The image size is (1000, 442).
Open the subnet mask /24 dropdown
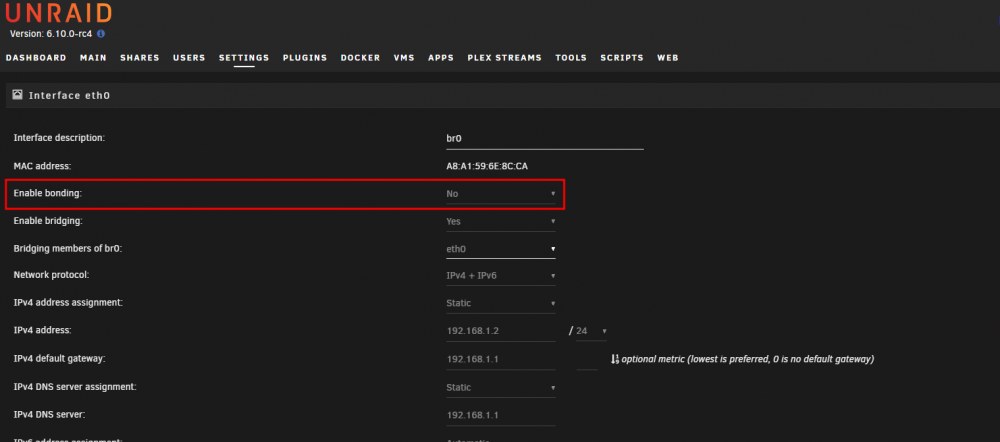pyautogui.click(x=592, y=331)
